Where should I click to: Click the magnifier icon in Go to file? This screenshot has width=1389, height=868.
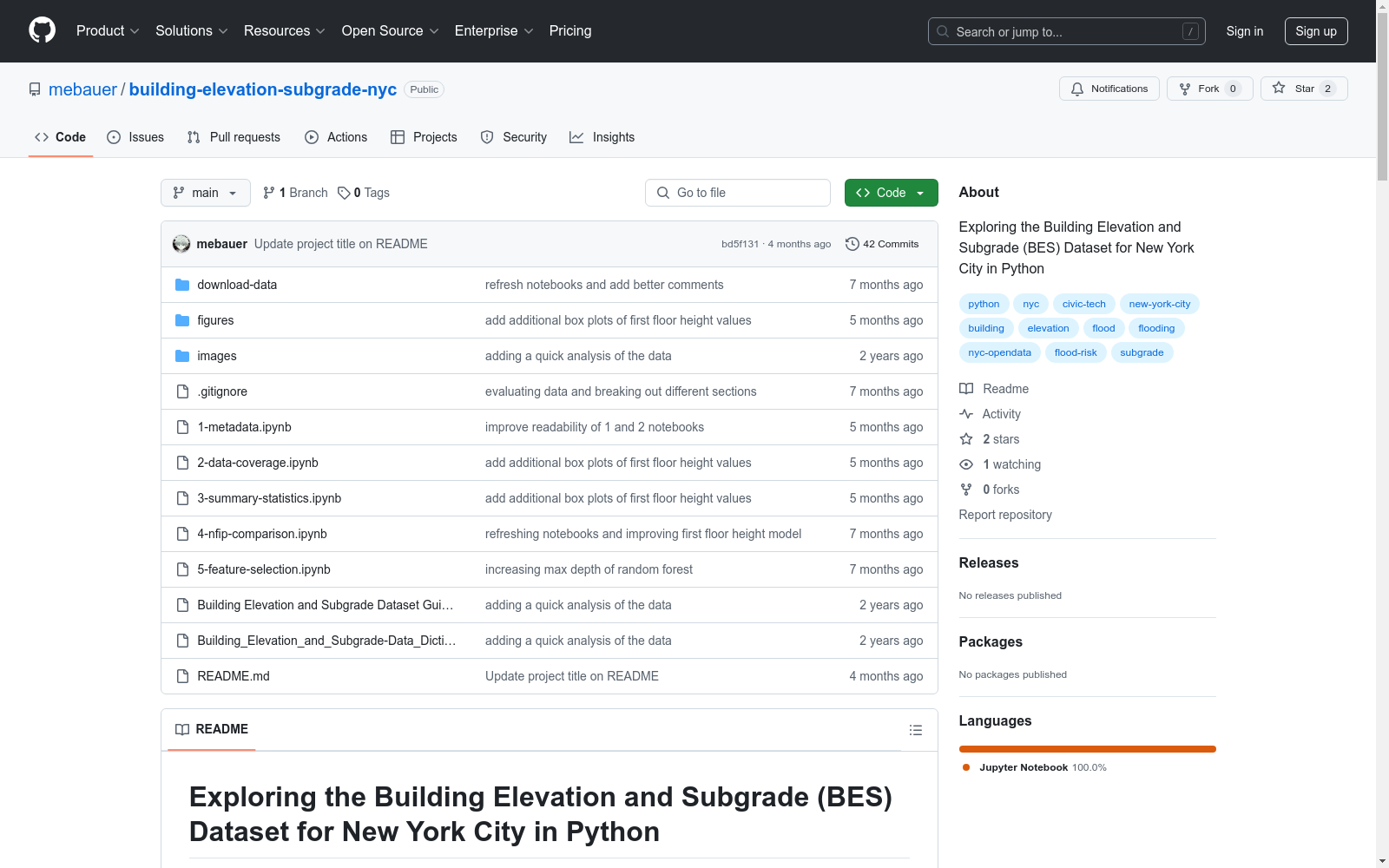click(x=663, y=193)
